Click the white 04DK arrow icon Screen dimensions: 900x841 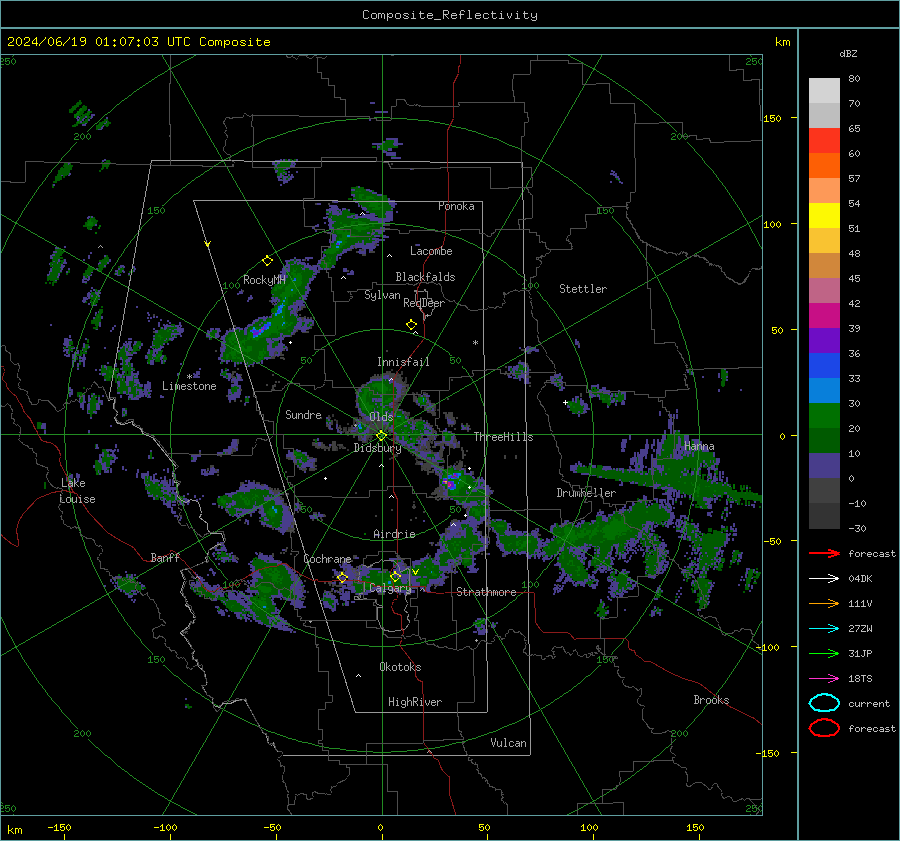[x=824, y=578]
